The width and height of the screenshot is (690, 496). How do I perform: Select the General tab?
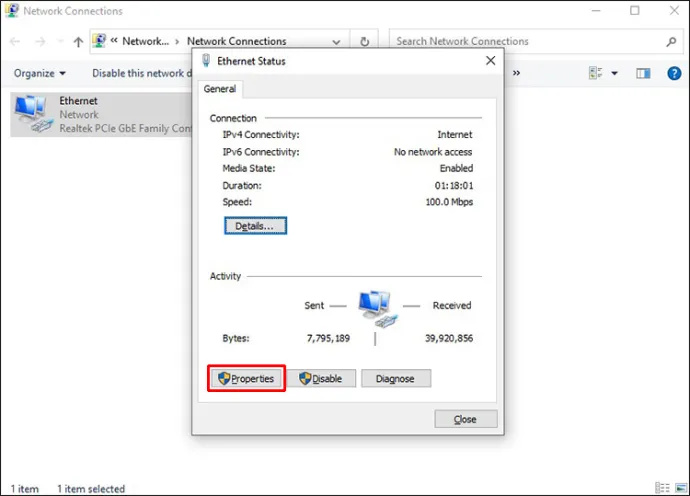(x=220, y=89)
